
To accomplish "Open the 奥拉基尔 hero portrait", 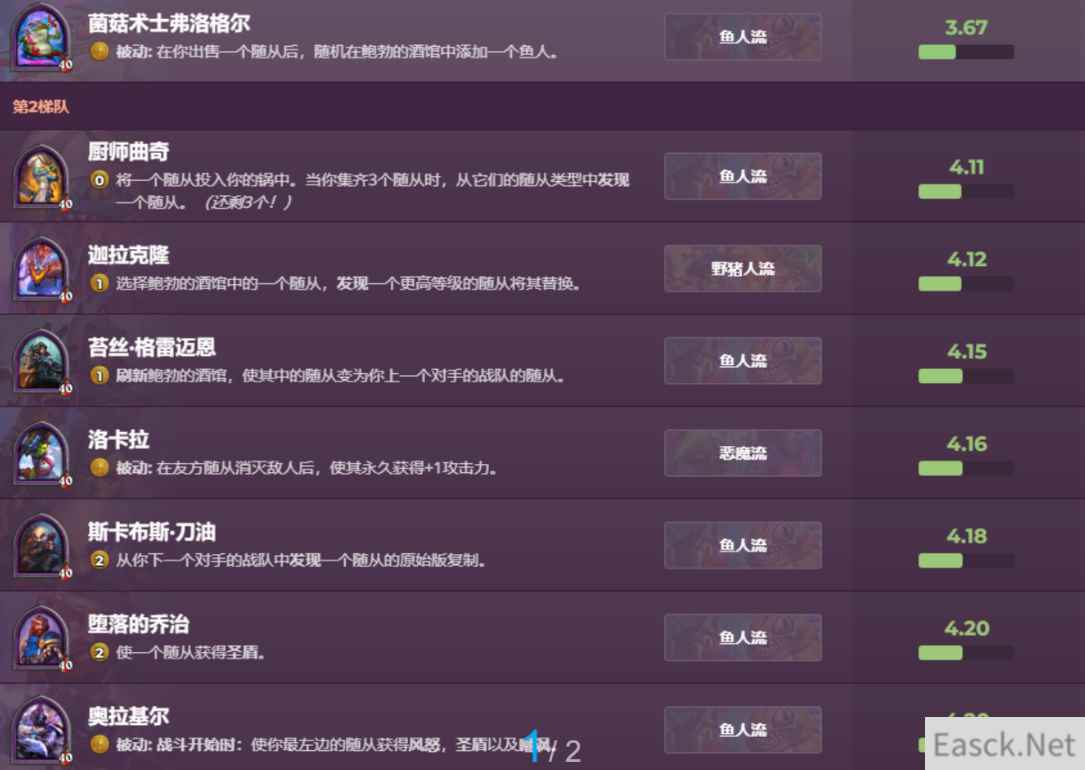I will tap(42, 729).
